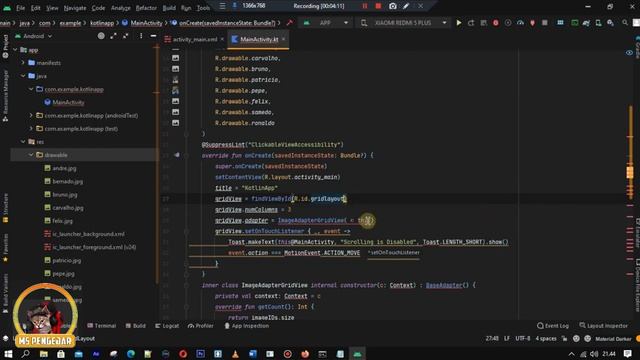
Task: Open the Navigate menu
Action: (75, 7)
